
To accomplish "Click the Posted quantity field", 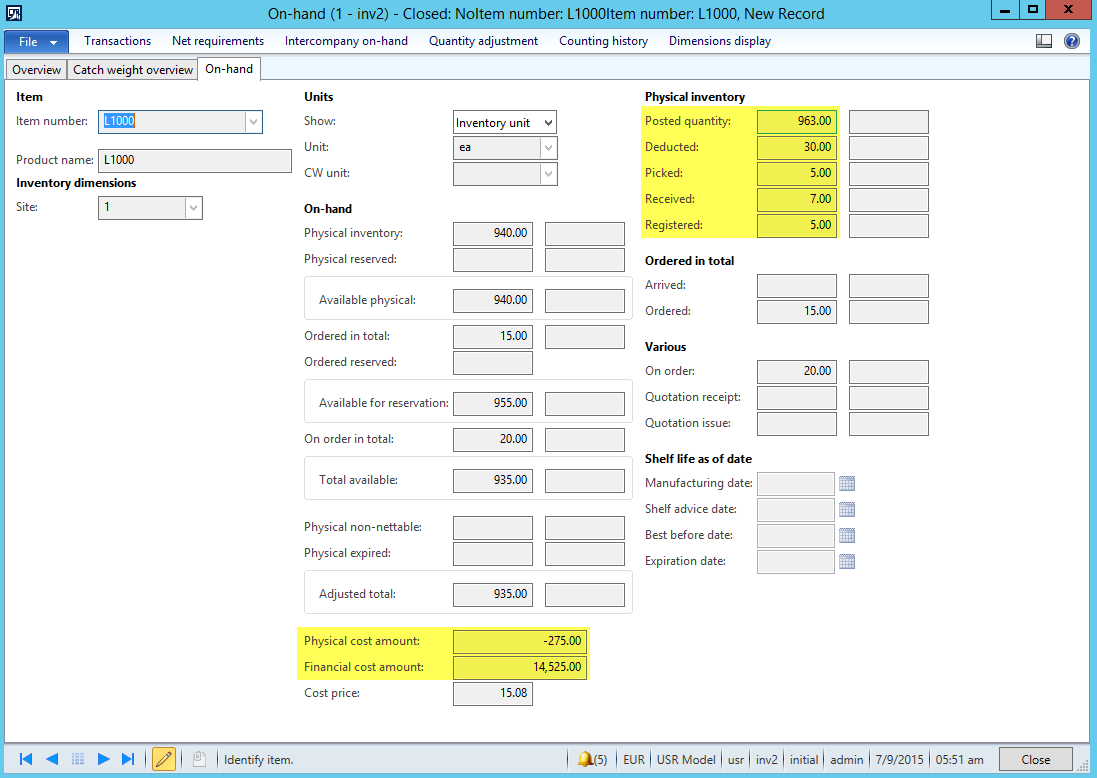I will click(797, 121).
